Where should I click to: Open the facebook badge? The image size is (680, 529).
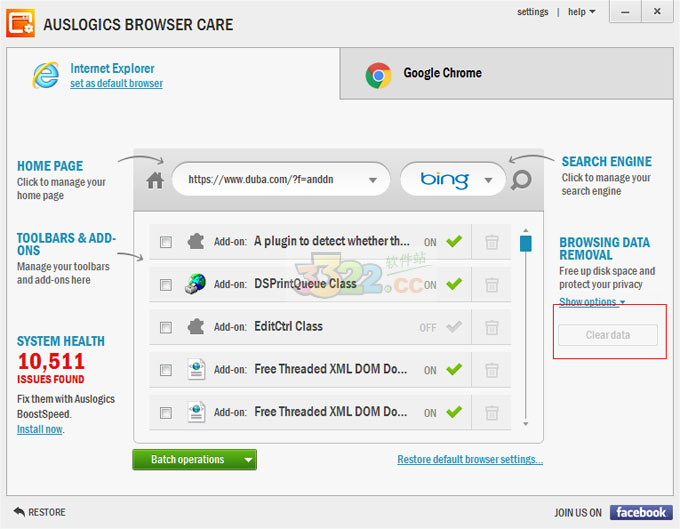(641, 512)
